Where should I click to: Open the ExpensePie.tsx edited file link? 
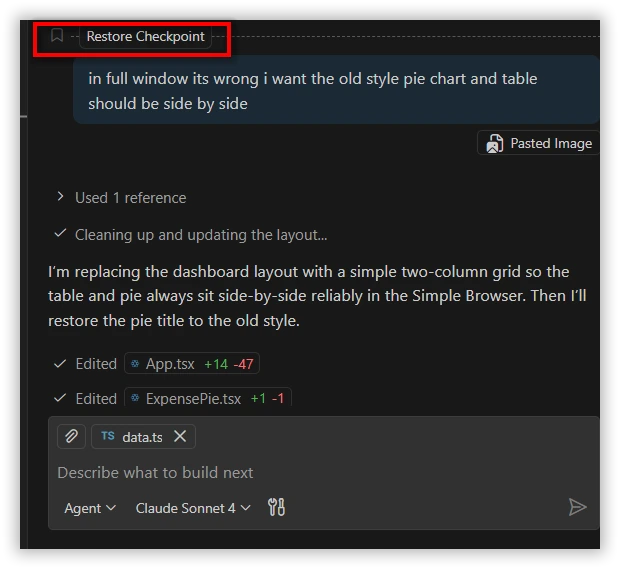(193, 398)
